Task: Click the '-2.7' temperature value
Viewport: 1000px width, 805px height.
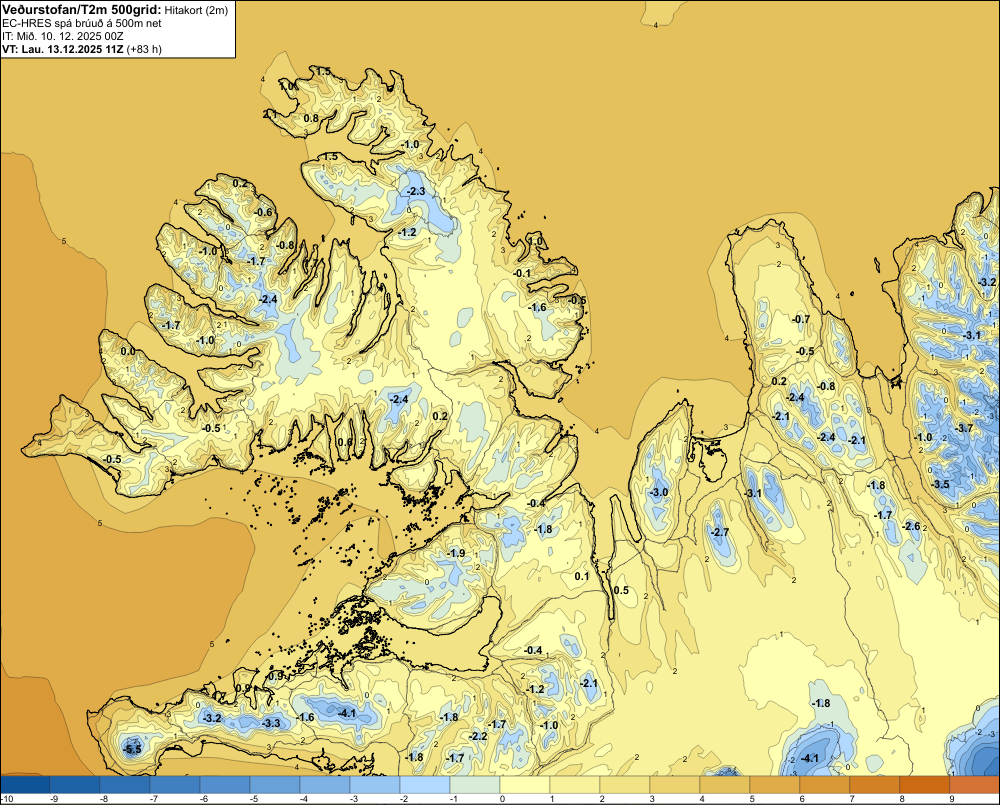Action: tap(719, 532)
